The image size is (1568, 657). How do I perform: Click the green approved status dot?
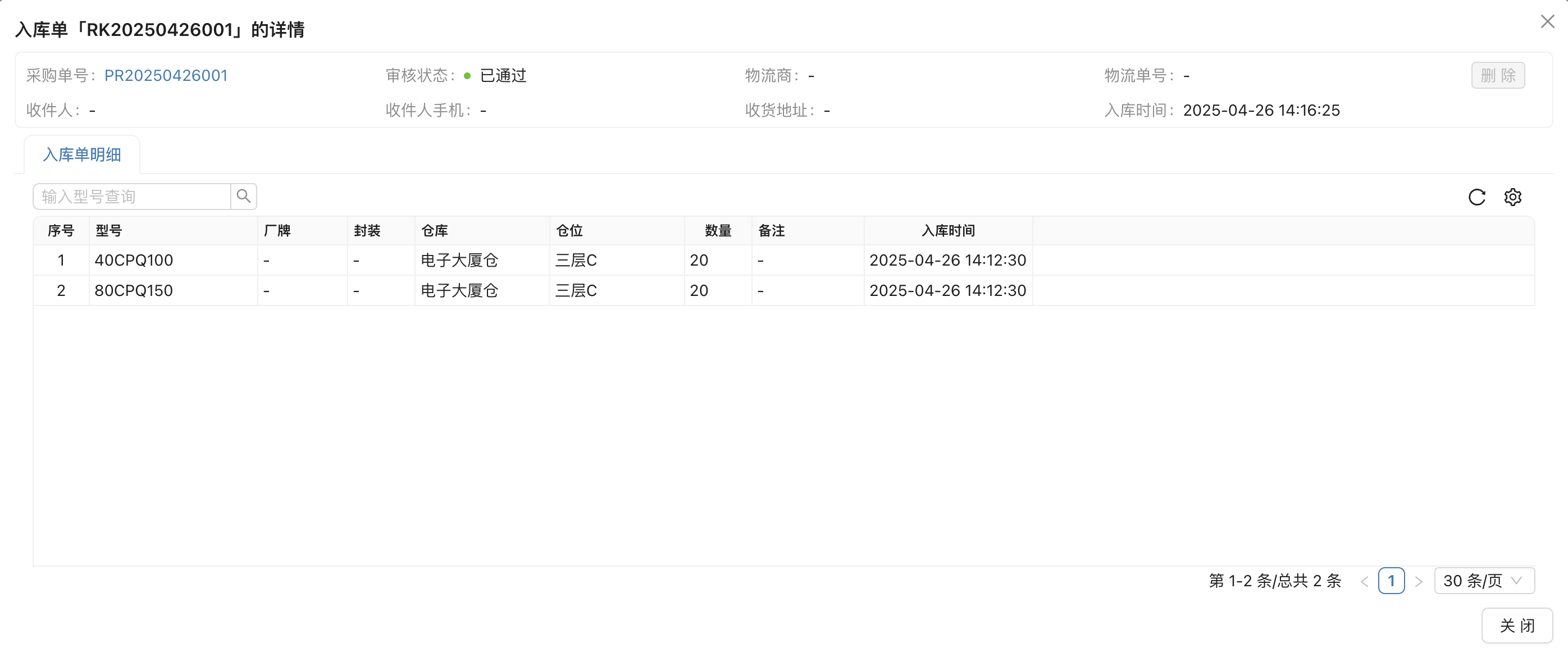[x=467, y=75]
